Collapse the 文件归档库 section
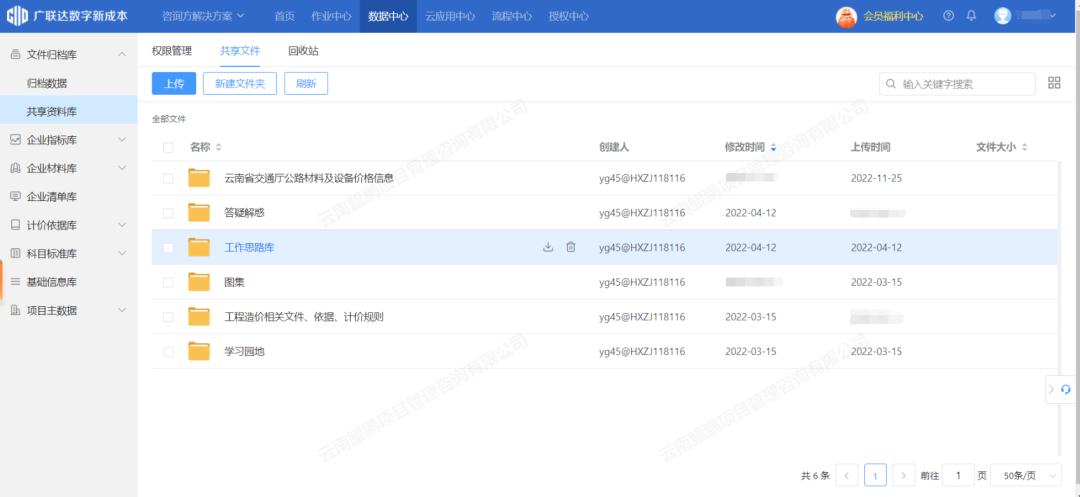 point(122,54)
